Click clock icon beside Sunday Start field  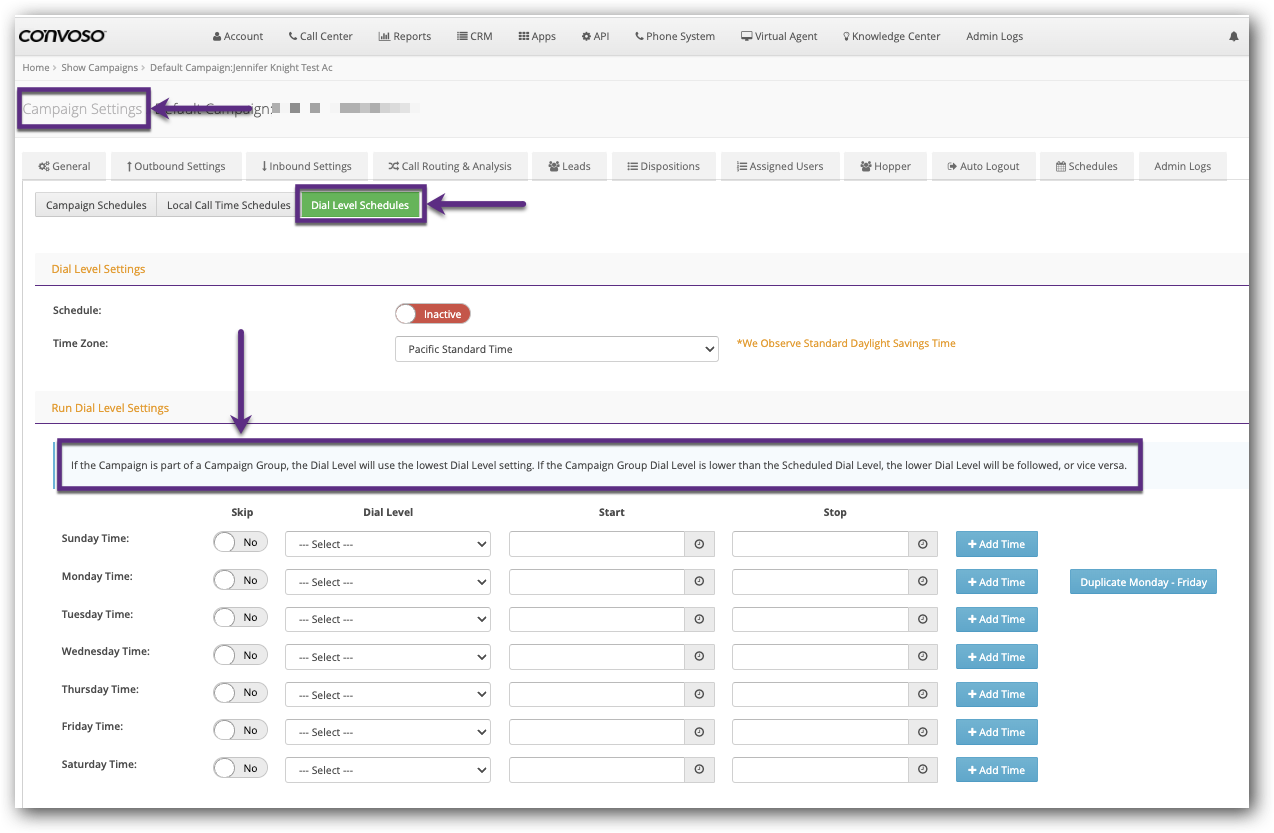click(699, 544)
